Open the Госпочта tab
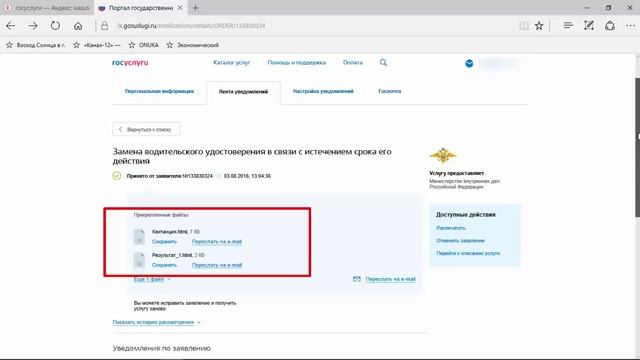The height and width of the screenshot is (360, 640). 389,91
